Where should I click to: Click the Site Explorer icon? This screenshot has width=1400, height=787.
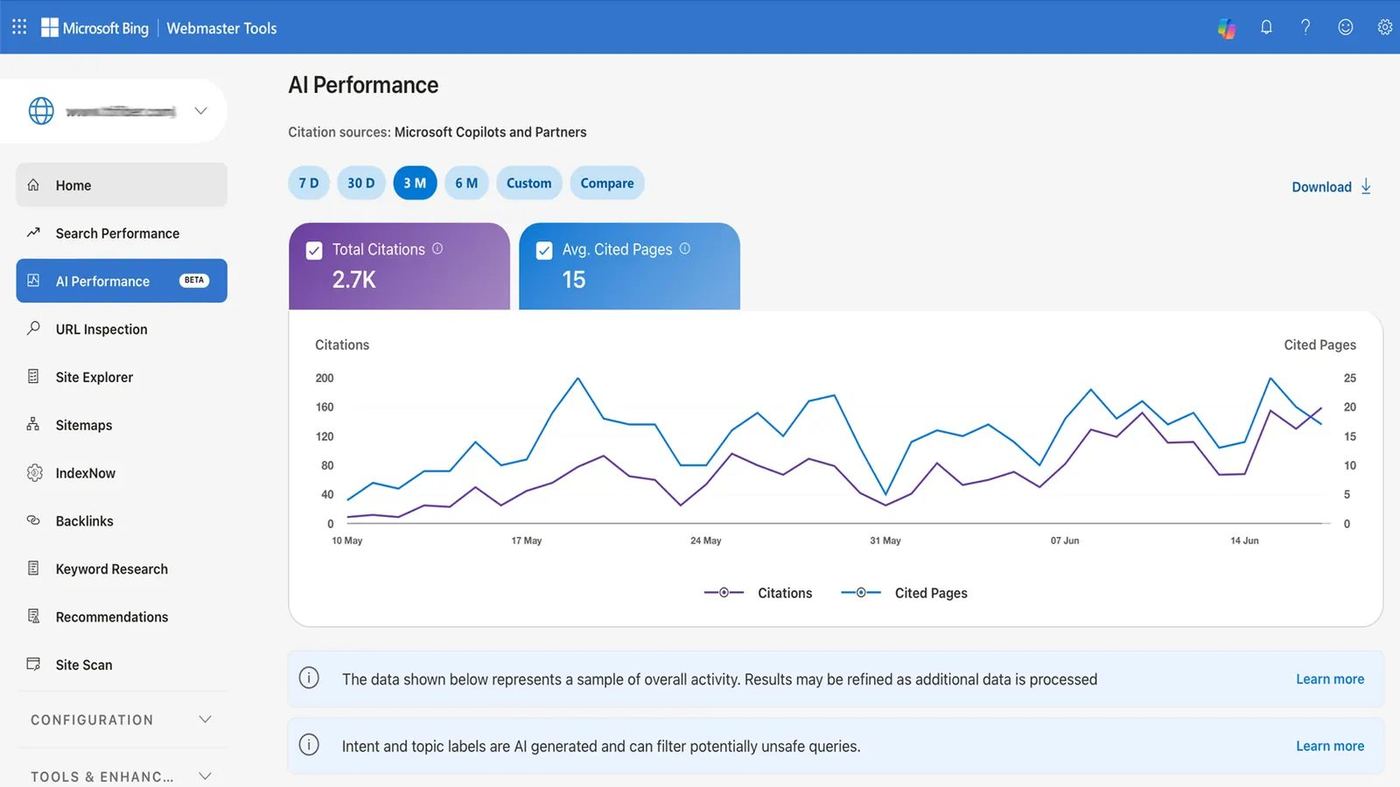(33, 377)
